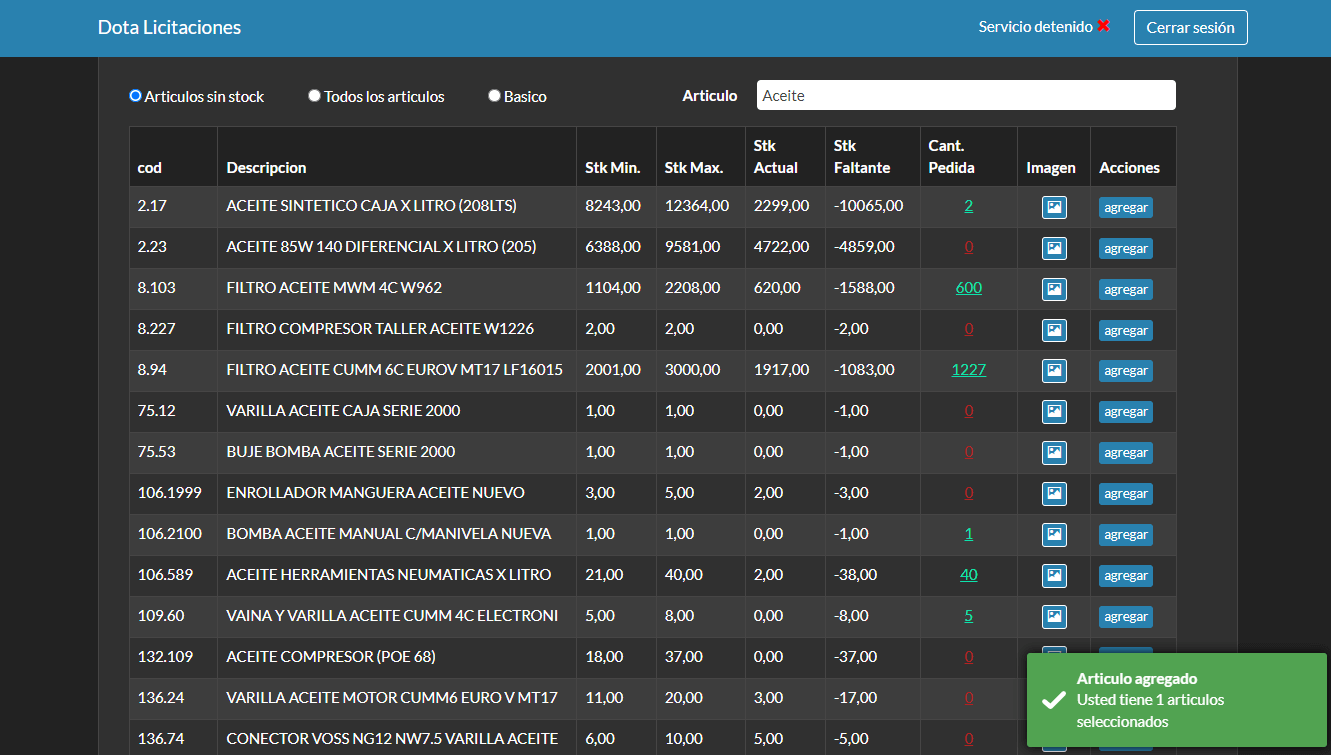Click agregar for BUJE BOMBA ACEITE row

[x=1125, y=453]
